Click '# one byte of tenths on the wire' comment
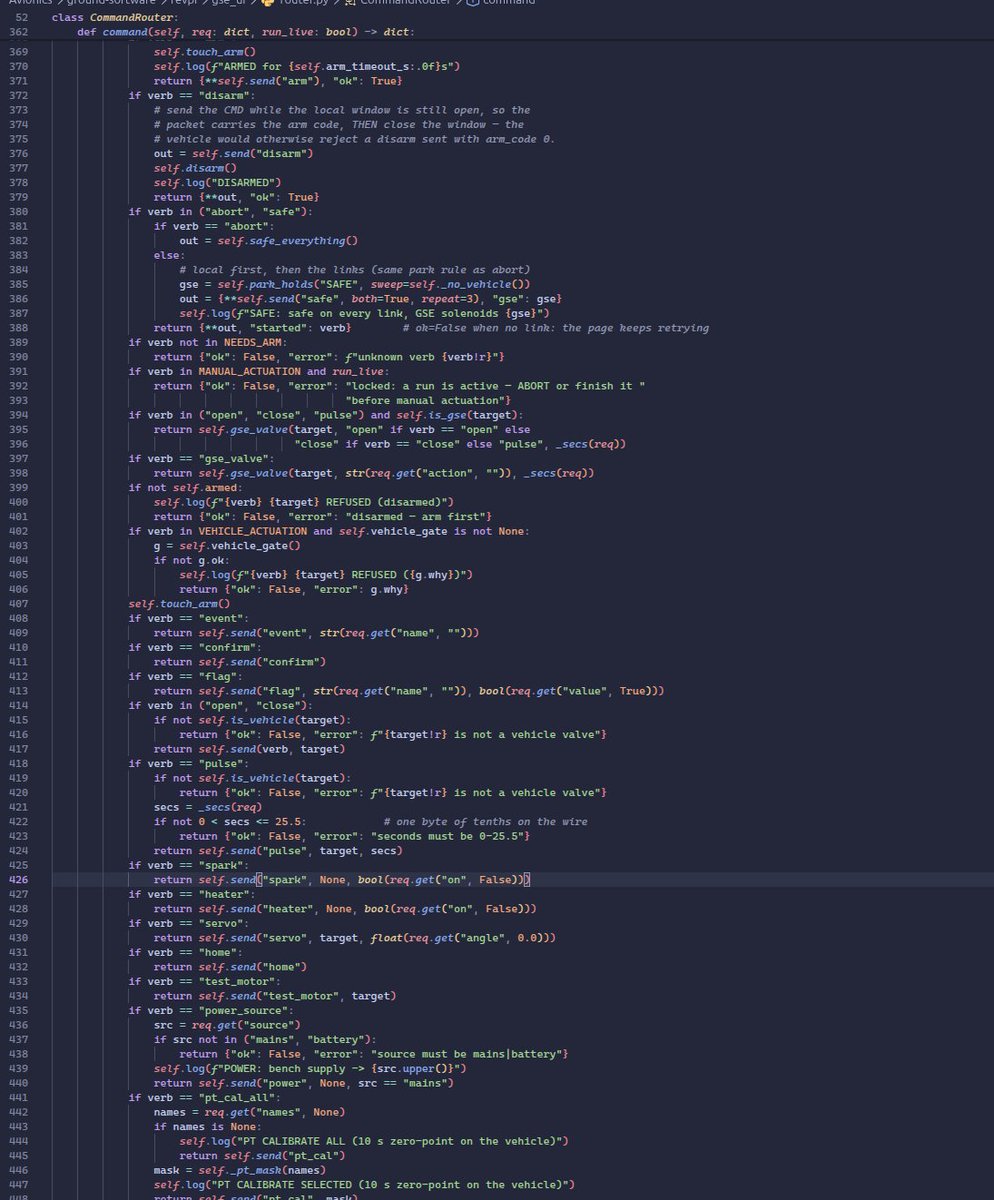This screenshot has height=1200, width=994. point(485,822)
